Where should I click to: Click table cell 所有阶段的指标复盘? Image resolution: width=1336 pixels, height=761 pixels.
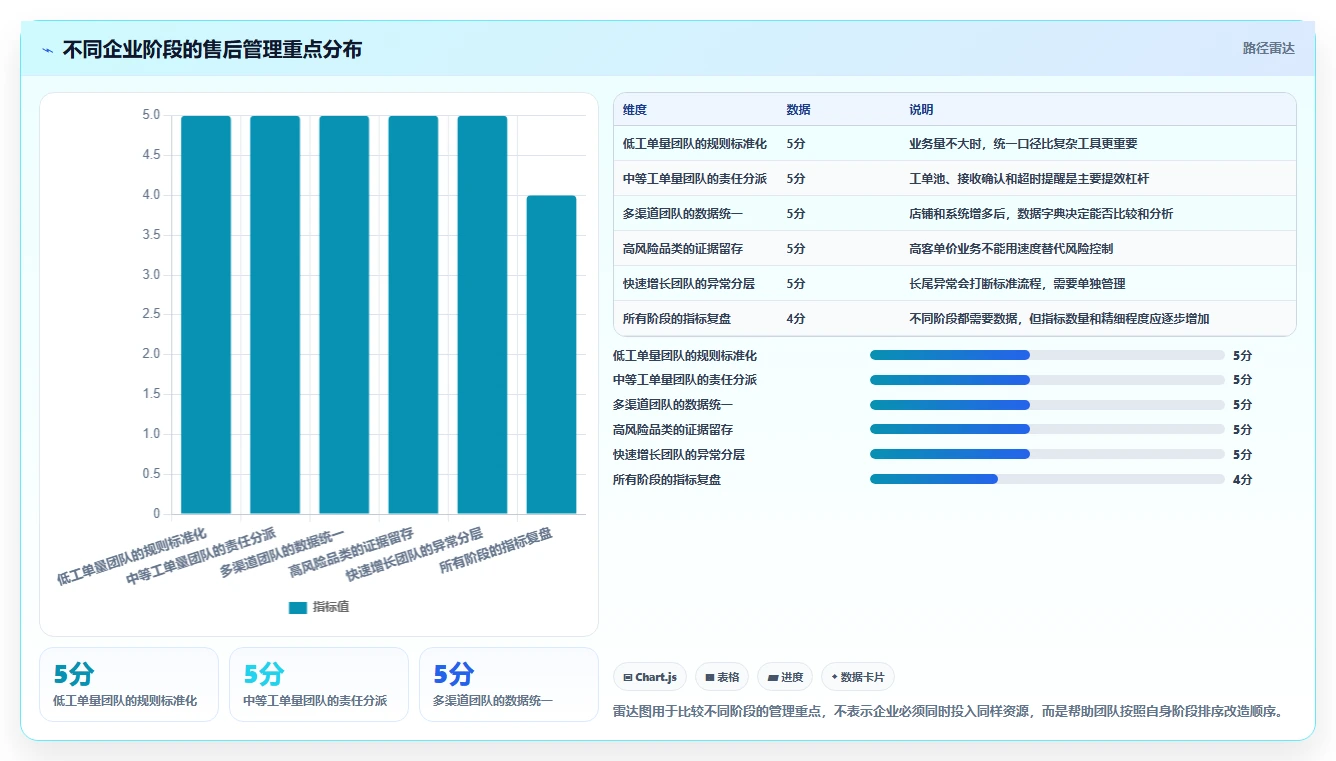pyautogui.click(x=677, y=319)
